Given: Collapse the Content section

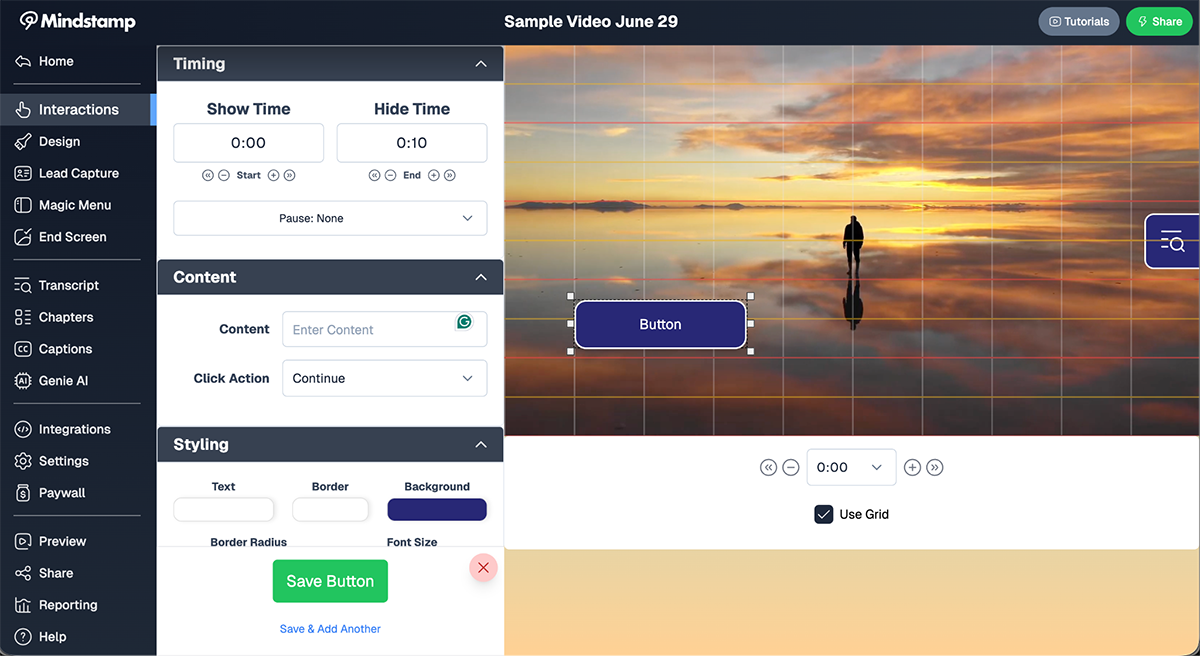Looking at the screenshot, I should 481,277.
